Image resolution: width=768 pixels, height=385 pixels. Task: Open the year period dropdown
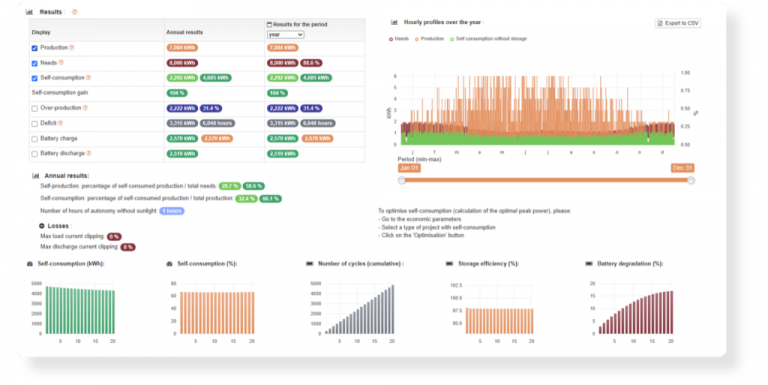286,35
